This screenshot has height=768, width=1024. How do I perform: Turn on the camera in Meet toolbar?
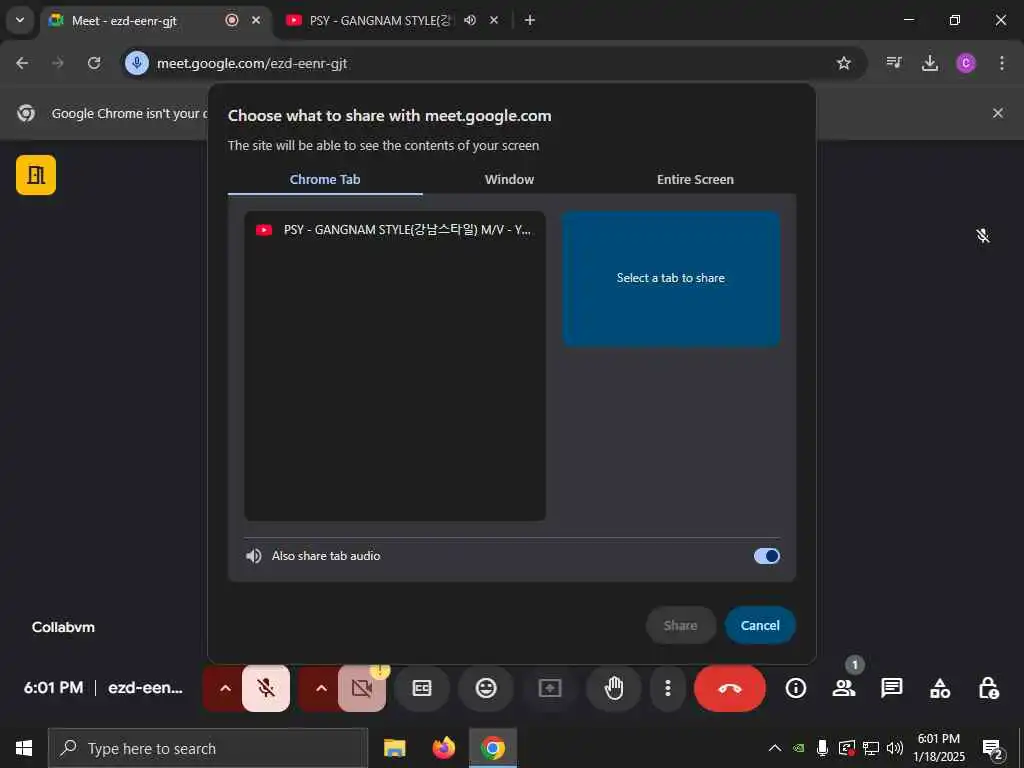click(x=362, y=688)
